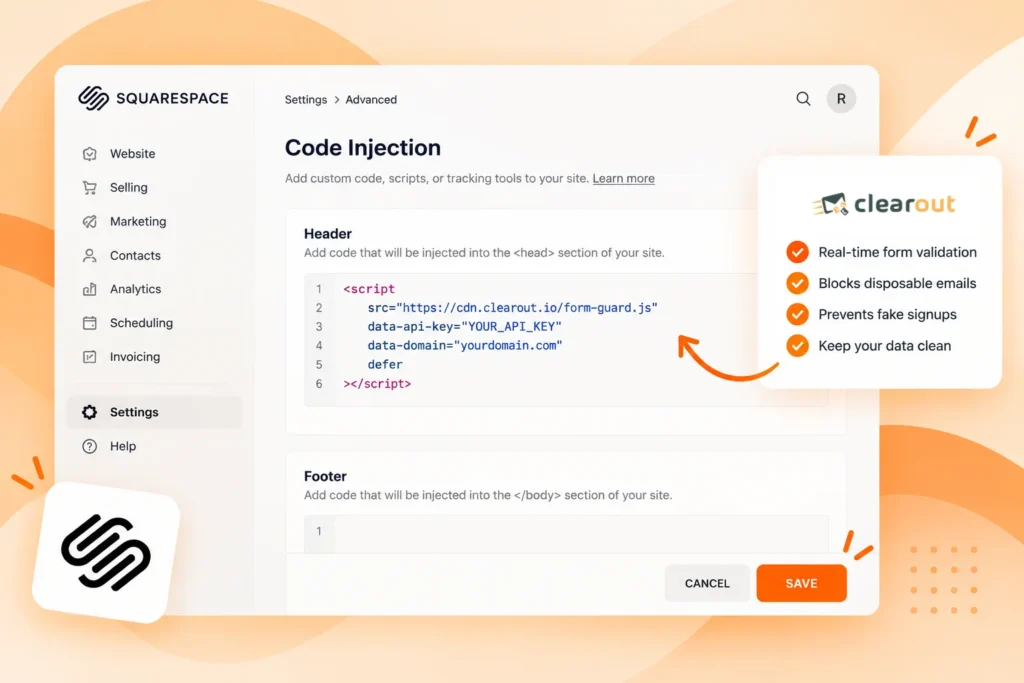Click Advanced in the breadcrumb
1024x683 pixels.
click(x=371, y=99)
